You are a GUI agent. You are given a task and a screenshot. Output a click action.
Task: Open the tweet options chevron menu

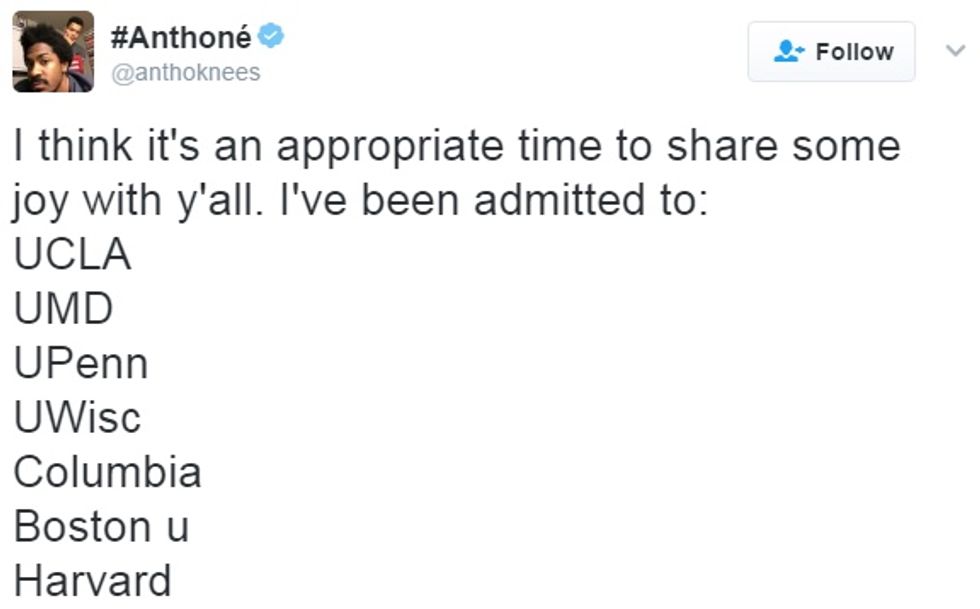click(954, 50)
